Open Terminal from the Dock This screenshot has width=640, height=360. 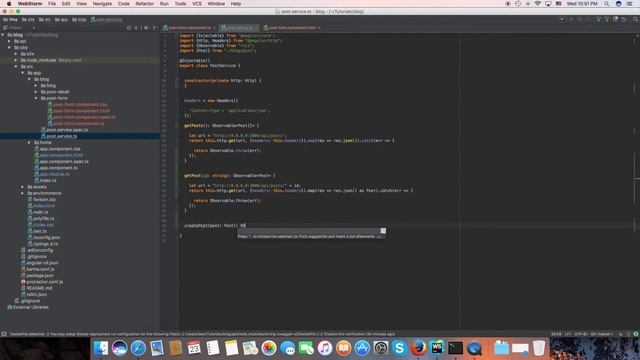point(455,348)
